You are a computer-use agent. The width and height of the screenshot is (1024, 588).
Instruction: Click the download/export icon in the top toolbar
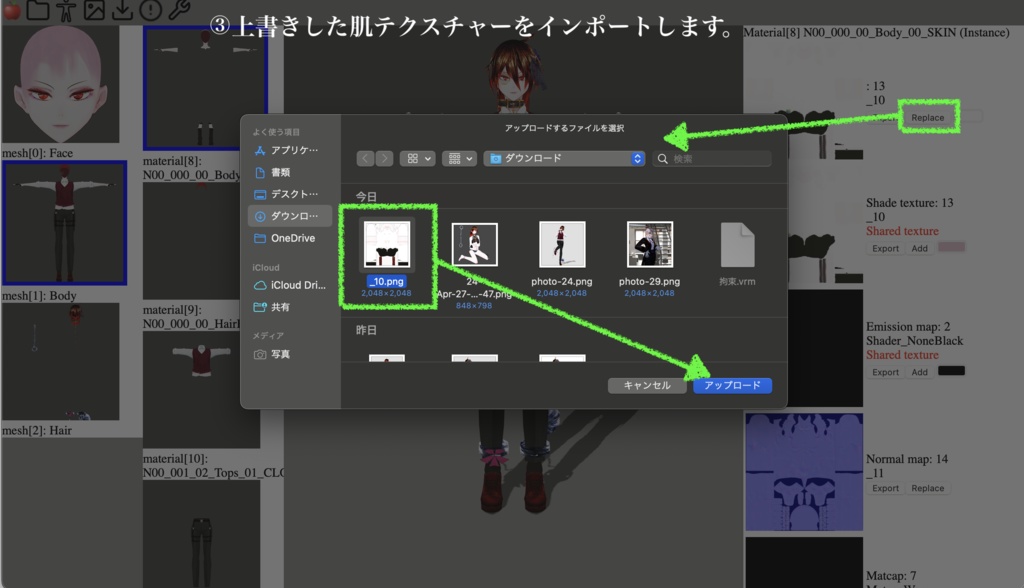coord(120,9)
